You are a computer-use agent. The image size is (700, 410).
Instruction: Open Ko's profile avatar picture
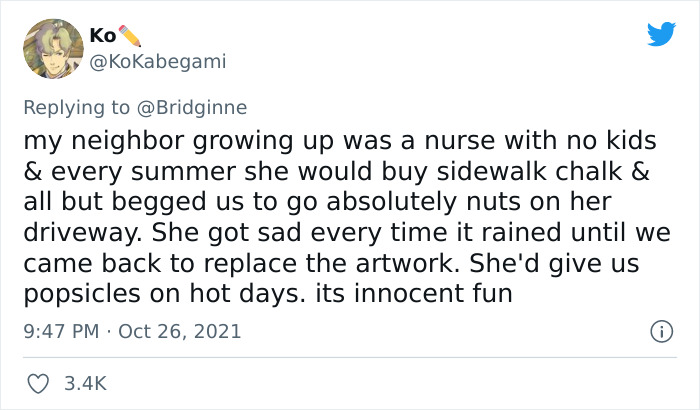[52, 48]
